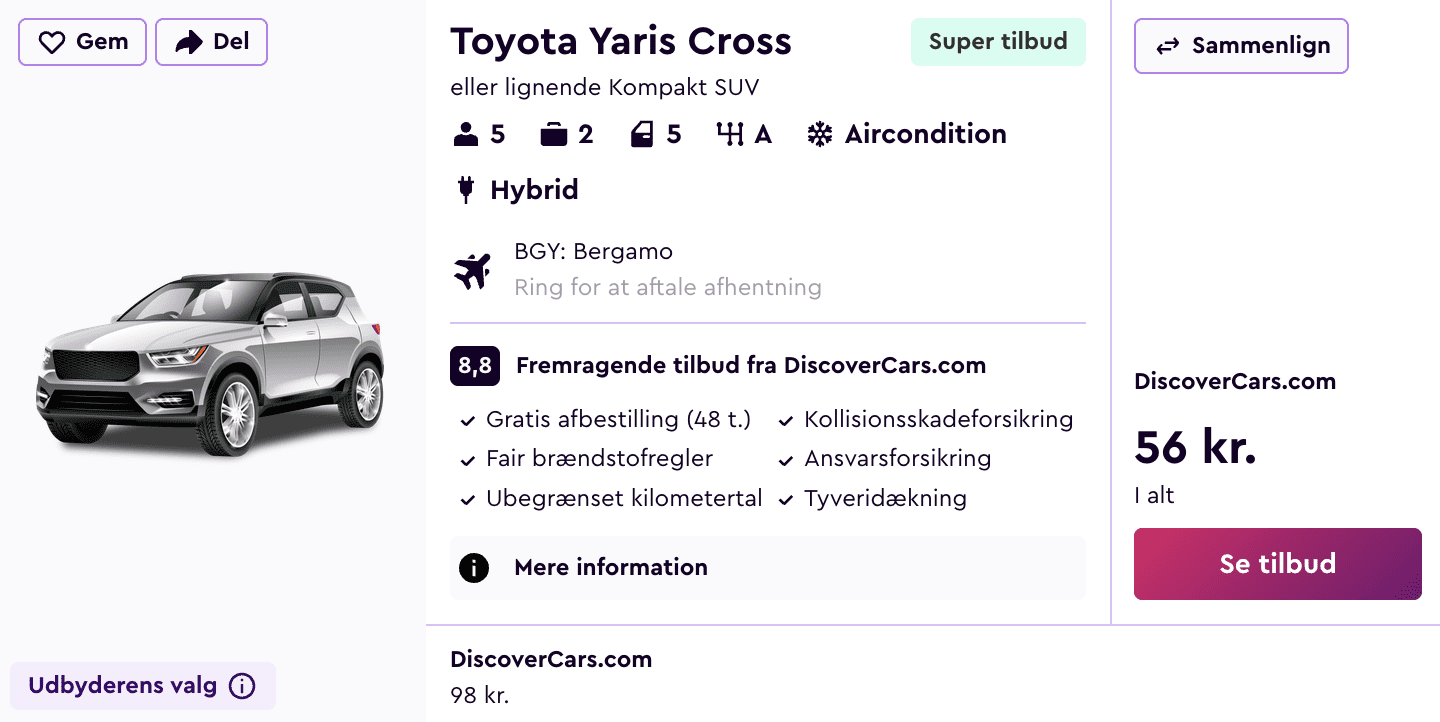Select the DiscoverCars.com 98 kr. offer

tap(551, 676)
